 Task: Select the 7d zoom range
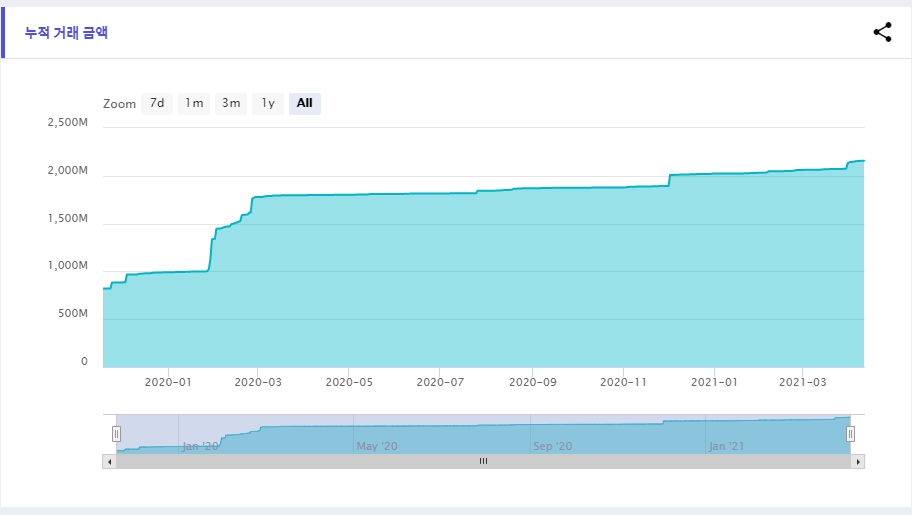point(157,104)
